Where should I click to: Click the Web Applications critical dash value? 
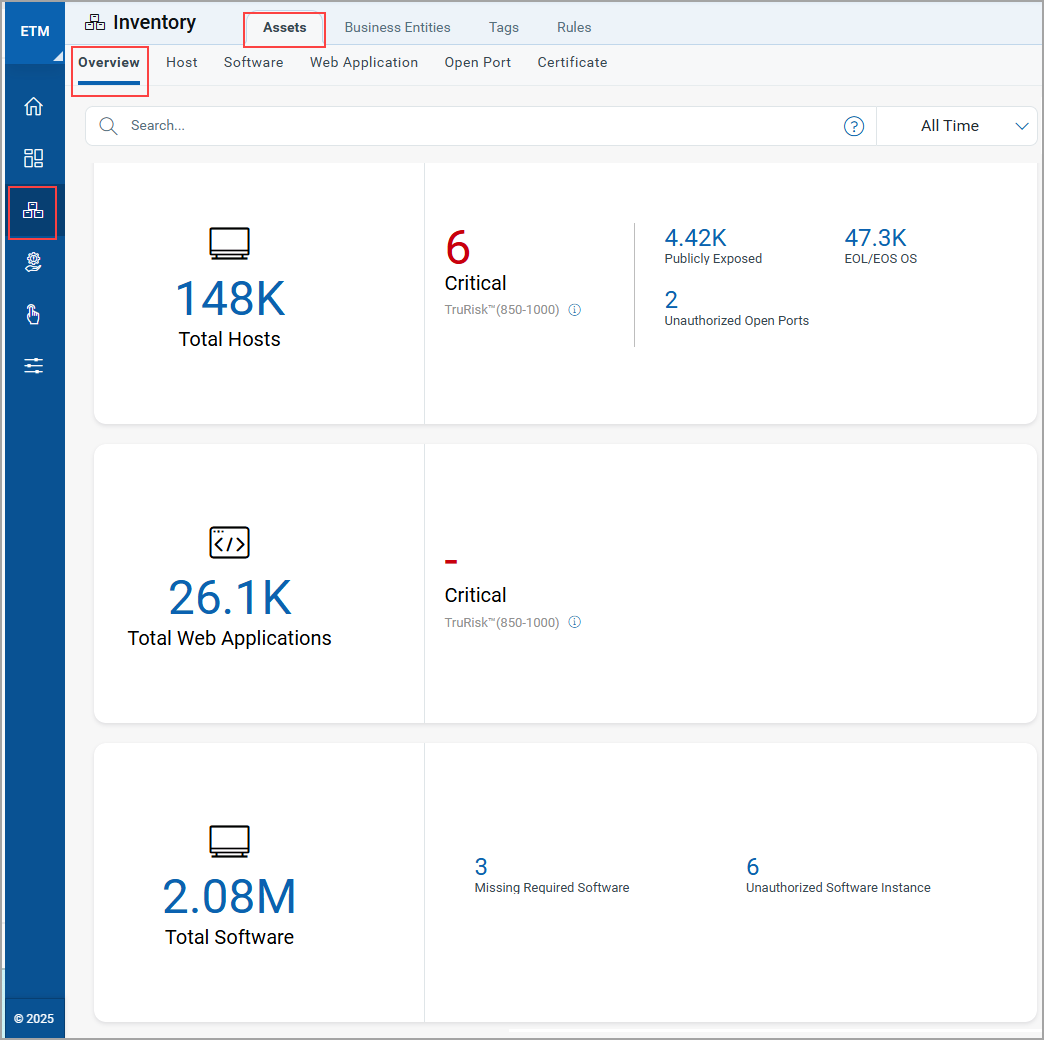(451, 562)
